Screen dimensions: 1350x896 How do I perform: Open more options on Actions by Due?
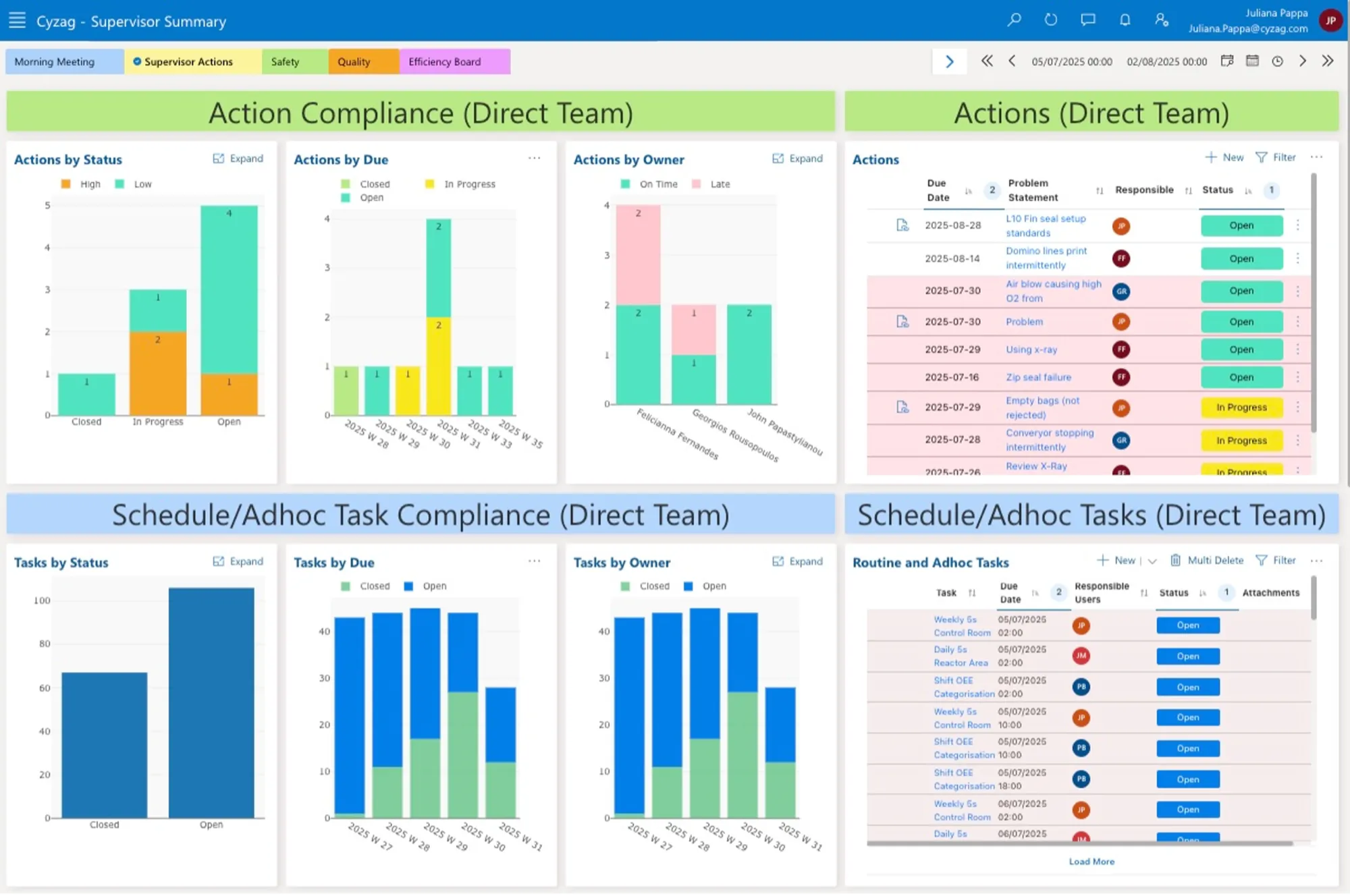coord(534,158)
